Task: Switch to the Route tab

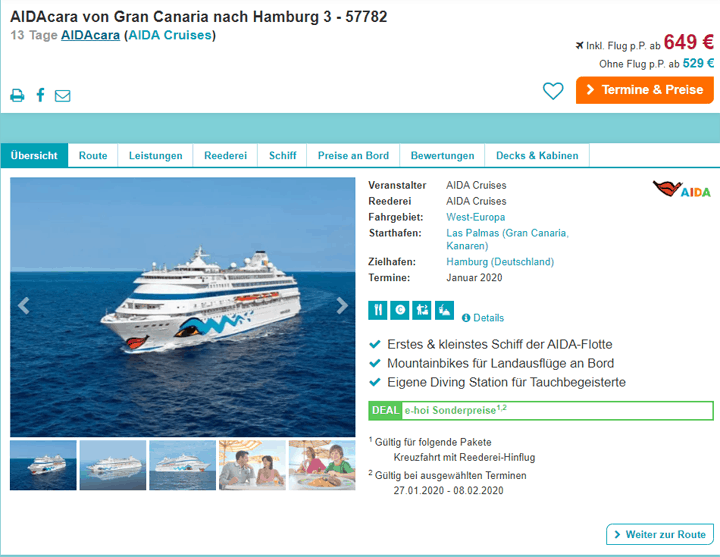Action: (93, 156)
